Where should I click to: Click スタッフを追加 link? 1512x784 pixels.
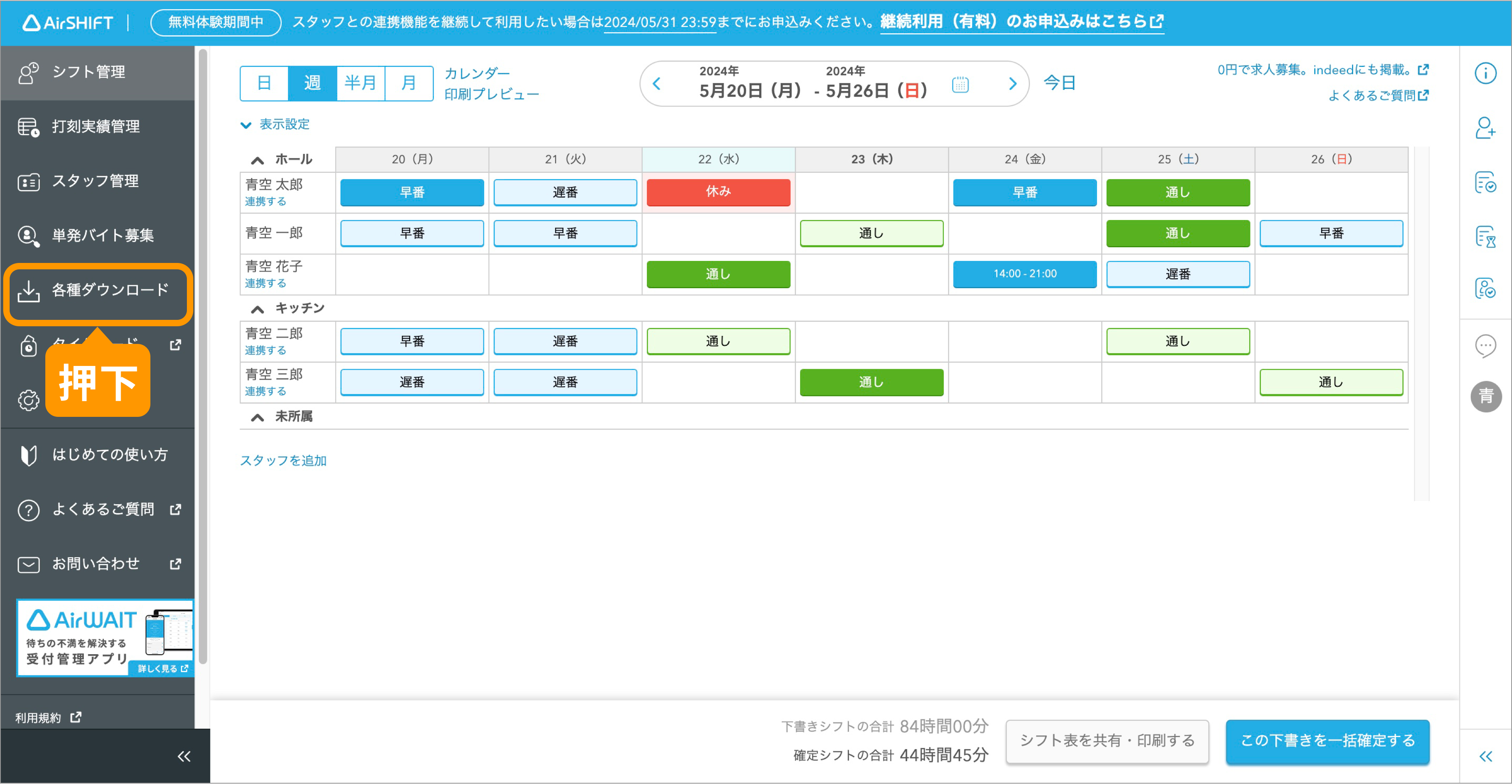tap(283, 461)
